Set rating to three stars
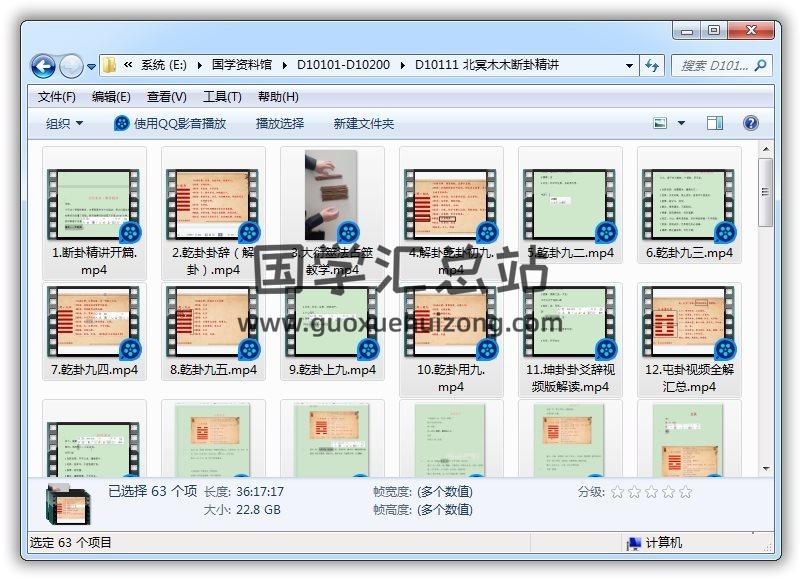The height and width of the screenshot is (581, 802). (652, 492)
